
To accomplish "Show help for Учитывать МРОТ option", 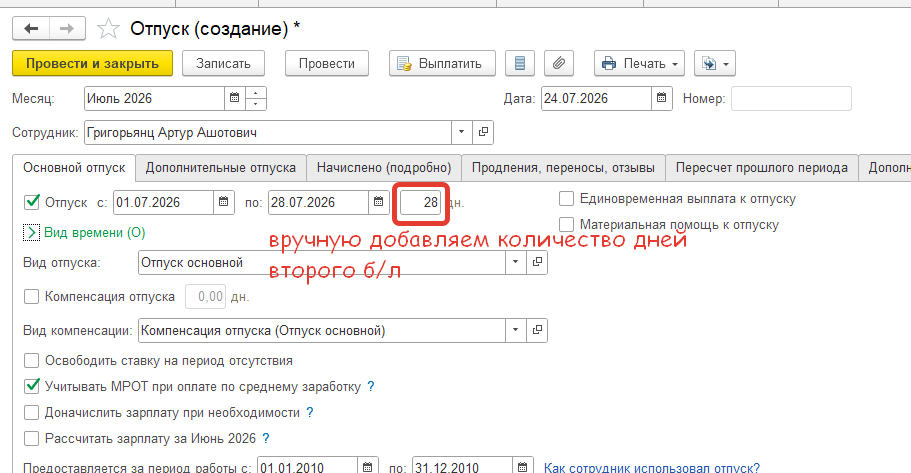I will (x=371, y=386).
